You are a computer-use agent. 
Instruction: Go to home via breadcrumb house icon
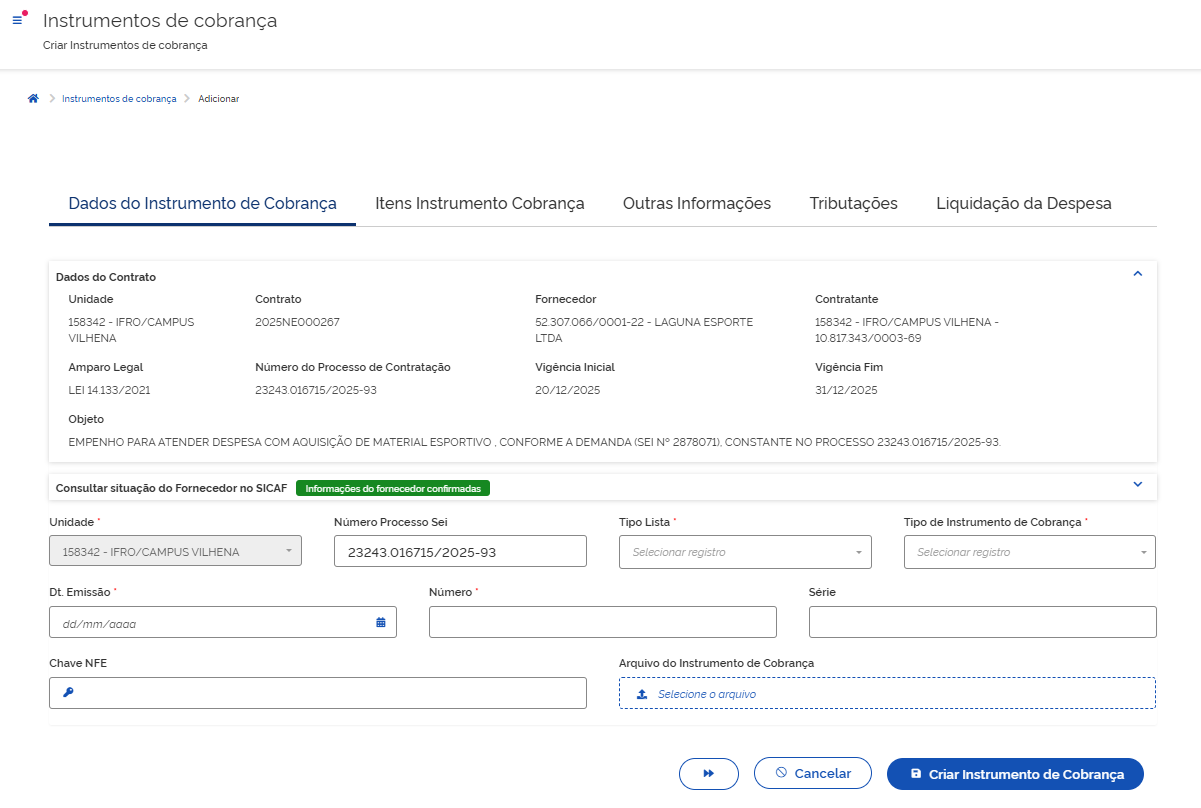click(33, 99)
